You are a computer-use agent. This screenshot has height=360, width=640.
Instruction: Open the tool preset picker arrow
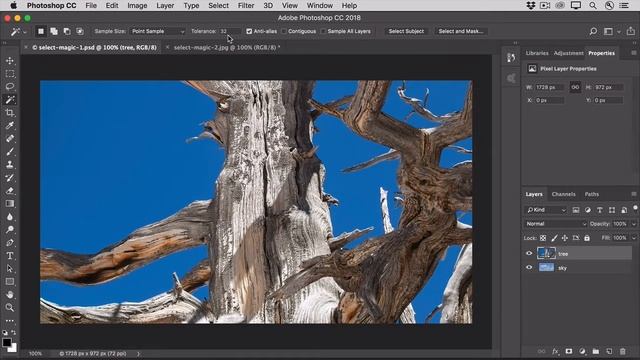pos(25,31)
